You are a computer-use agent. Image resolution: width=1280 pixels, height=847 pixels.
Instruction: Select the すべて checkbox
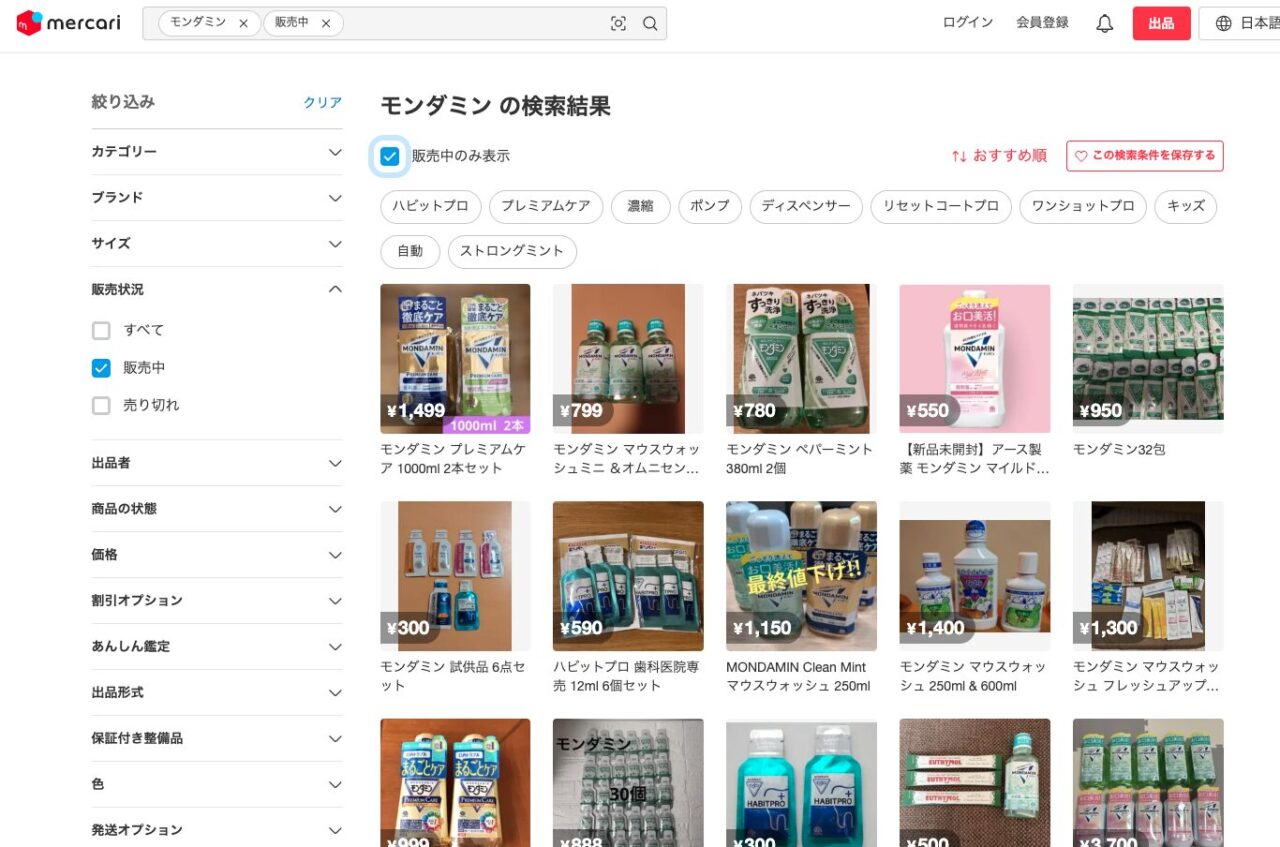coord(101,330)
